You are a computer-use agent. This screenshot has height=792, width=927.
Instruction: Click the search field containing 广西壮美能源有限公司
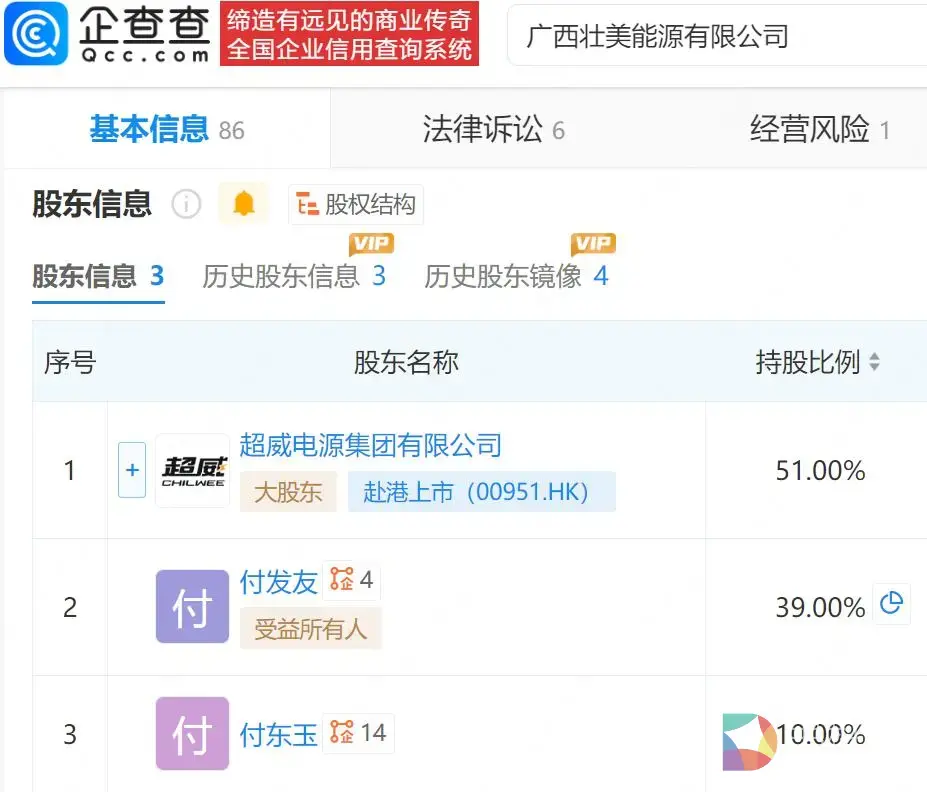[x=715, y=37]
